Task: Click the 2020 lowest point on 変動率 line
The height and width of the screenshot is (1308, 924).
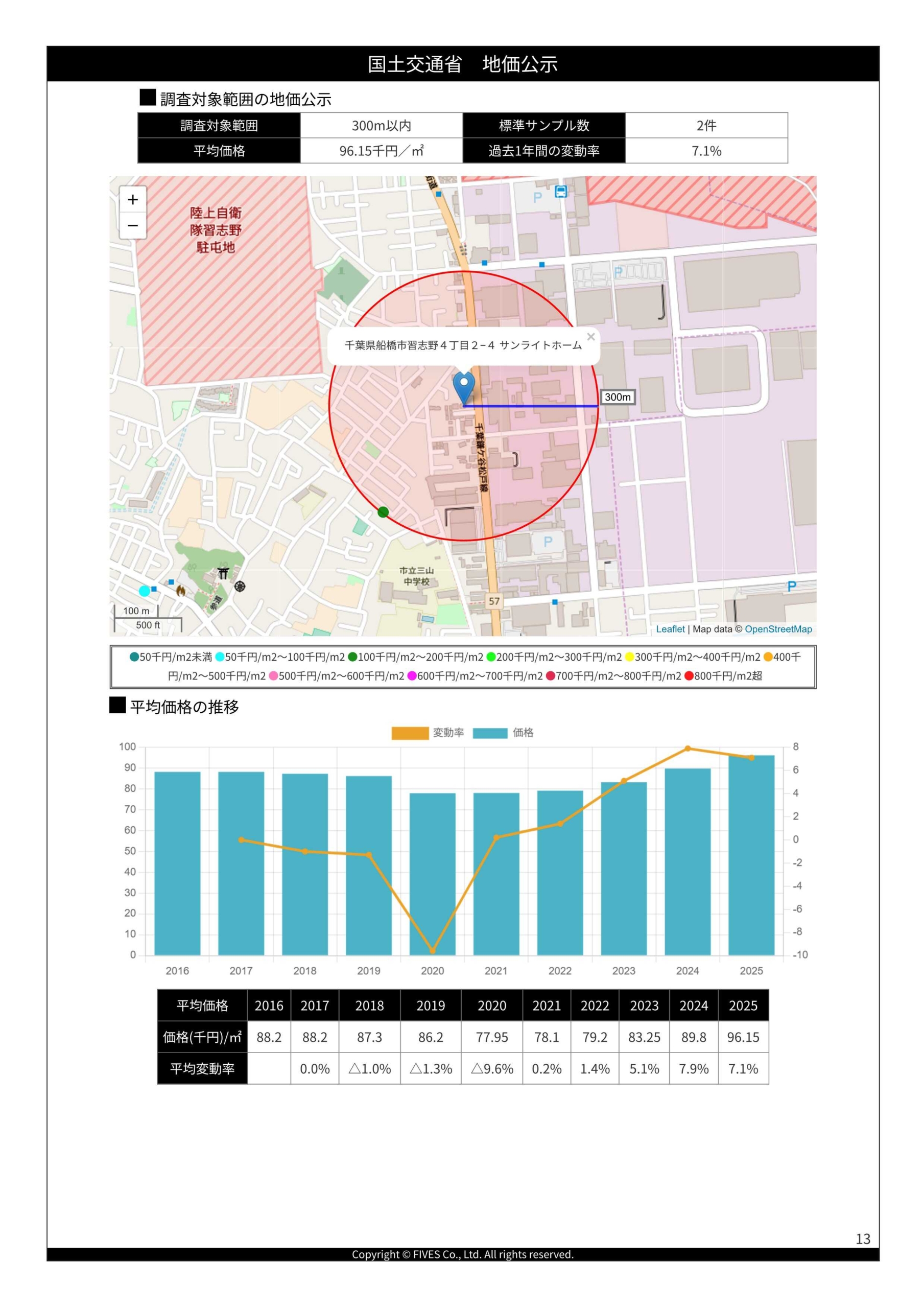Action: (x=433, y=951)
